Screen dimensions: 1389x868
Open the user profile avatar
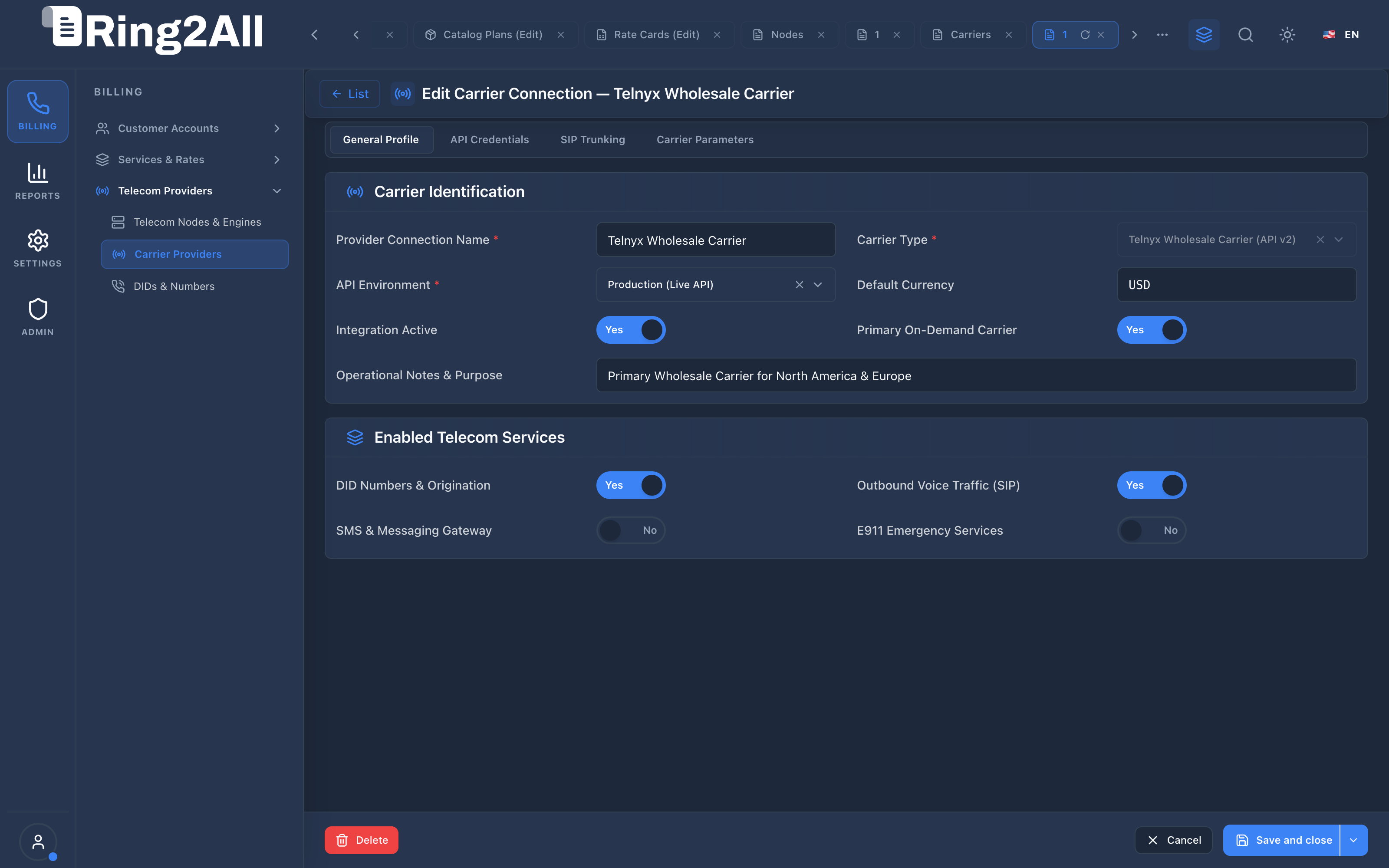pos(38,842)
